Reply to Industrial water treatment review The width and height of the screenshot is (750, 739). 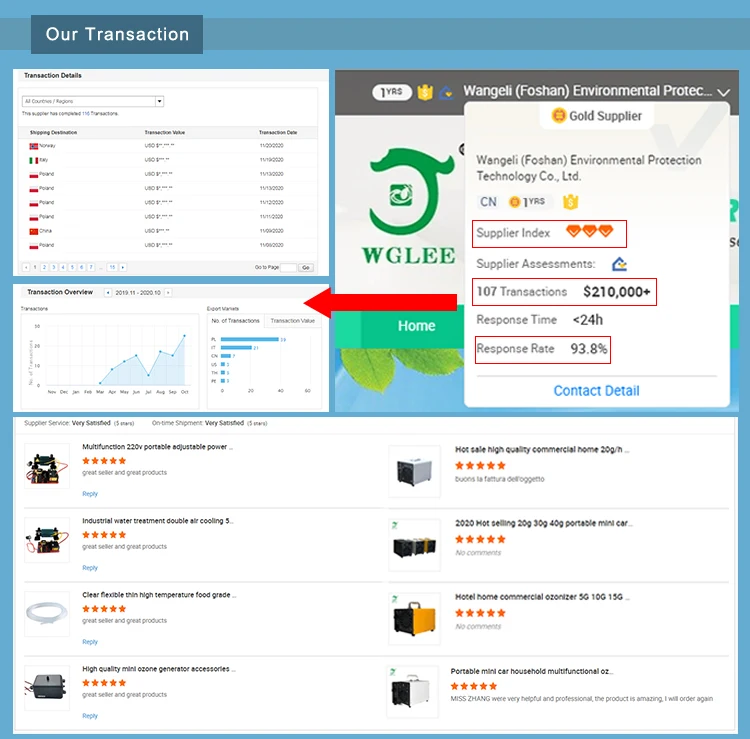pos(90,568)
